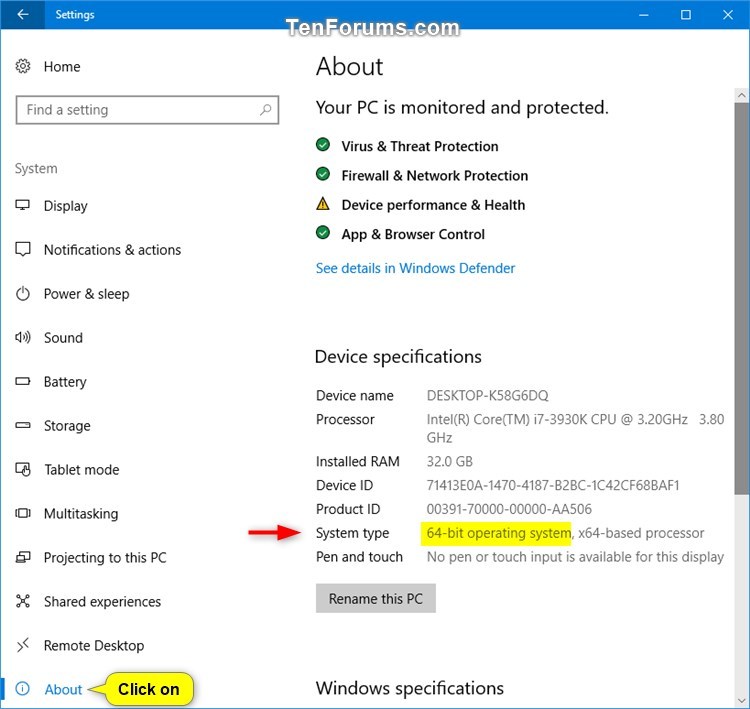Click Device performance & Health text

[433, 205]
